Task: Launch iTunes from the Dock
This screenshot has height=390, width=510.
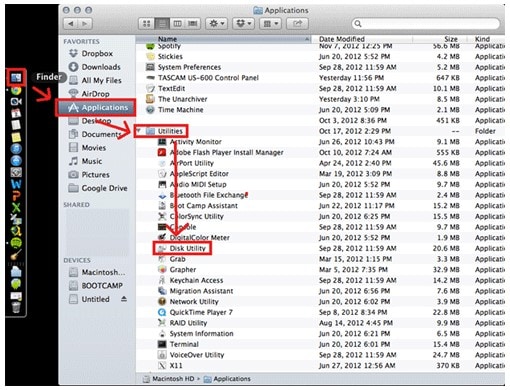Action: [16, 149]
